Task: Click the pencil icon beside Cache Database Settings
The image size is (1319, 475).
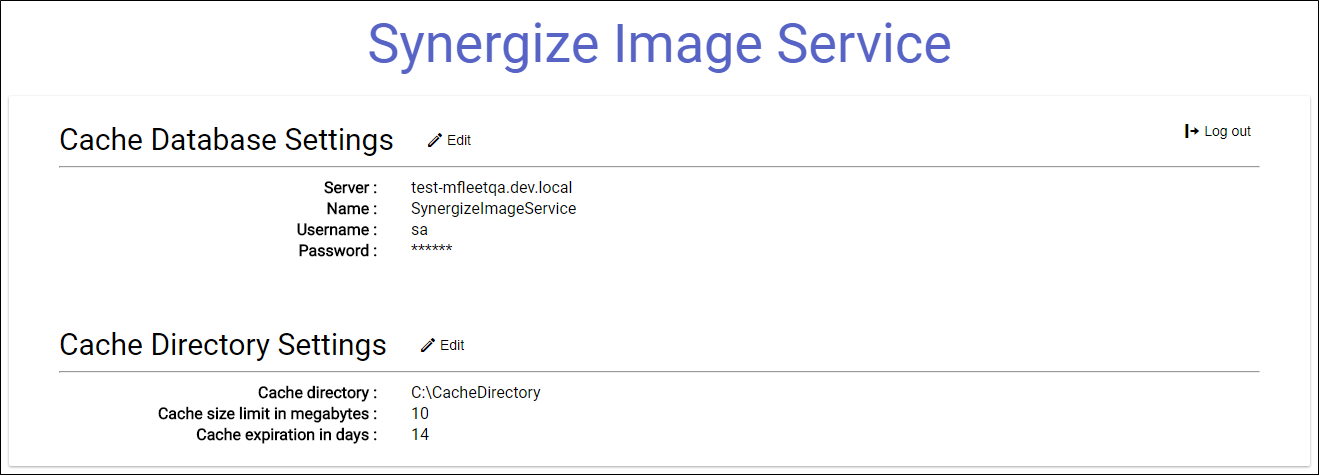Action: tap(434, 141)
